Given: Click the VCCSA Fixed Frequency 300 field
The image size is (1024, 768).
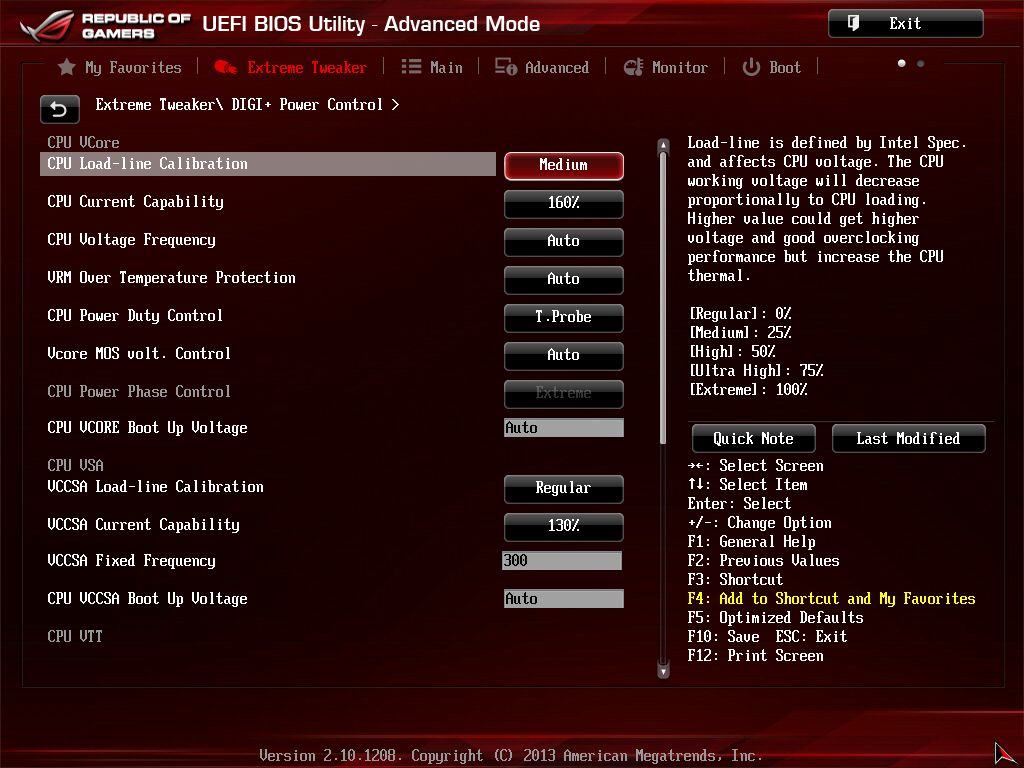Looking at the screenshot, I should click(562, 560).
